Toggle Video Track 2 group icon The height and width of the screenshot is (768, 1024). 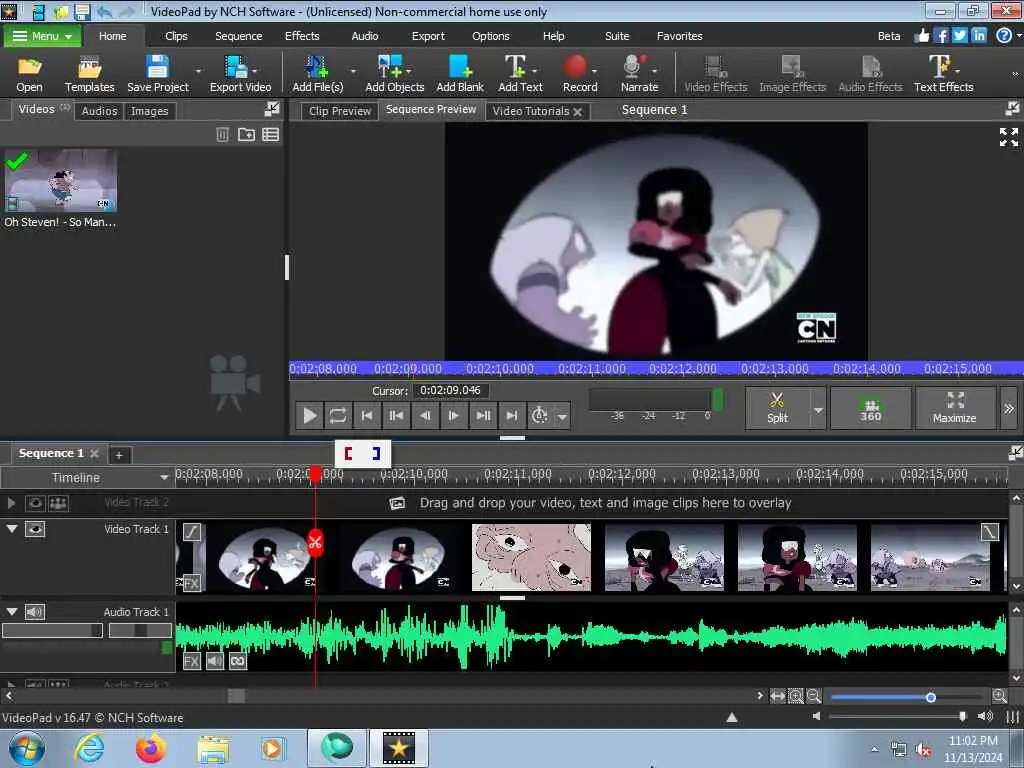tap(58, 503)
